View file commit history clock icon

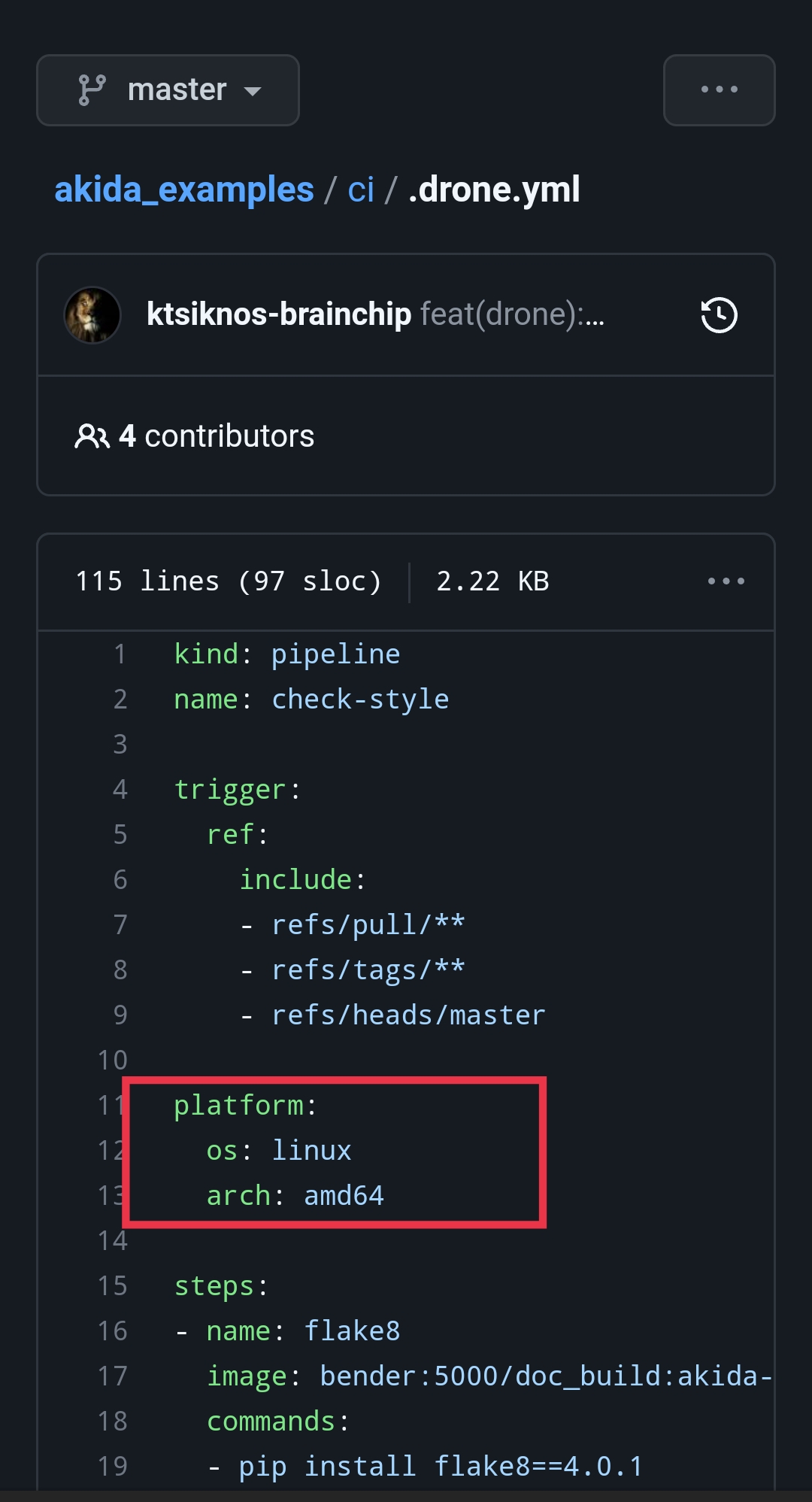coord(719,315)
